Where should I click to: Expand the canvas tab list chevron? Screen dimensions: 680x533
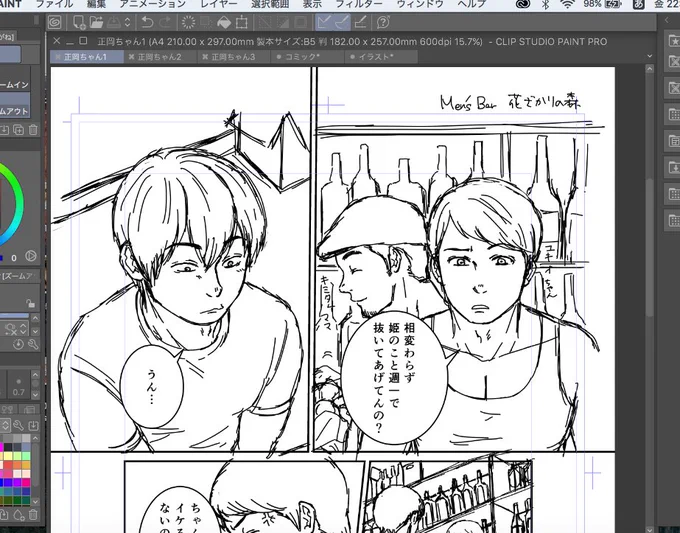tap(649, 56)
